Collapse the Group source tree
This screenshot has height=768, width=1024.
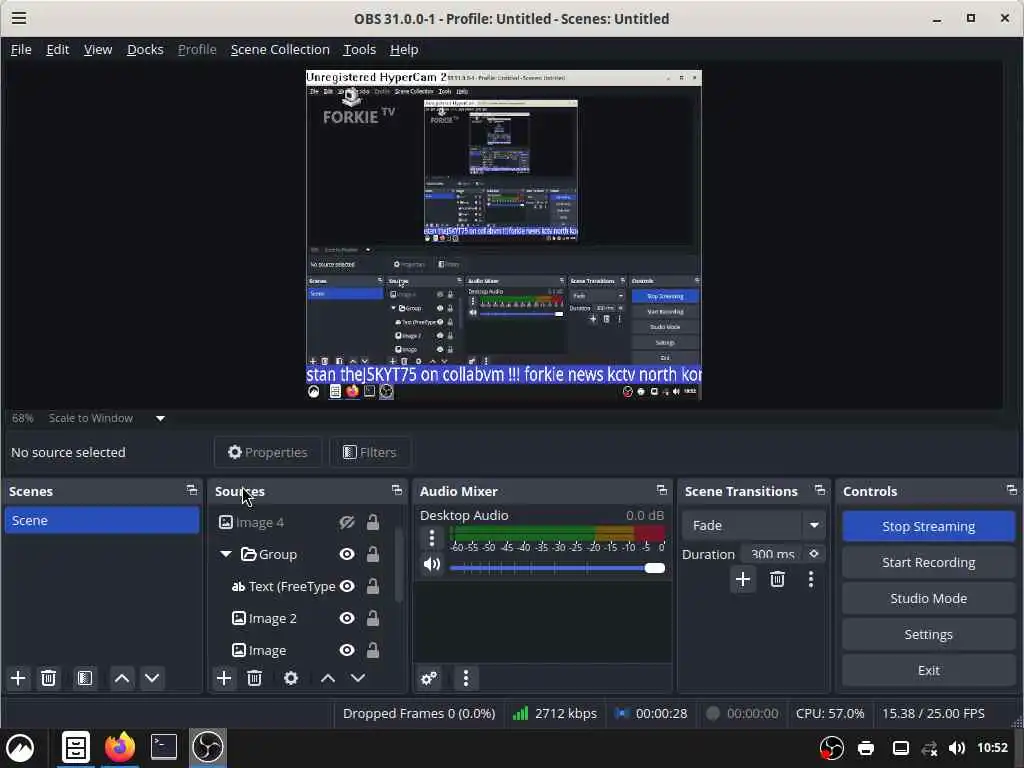tap(226, 554)
